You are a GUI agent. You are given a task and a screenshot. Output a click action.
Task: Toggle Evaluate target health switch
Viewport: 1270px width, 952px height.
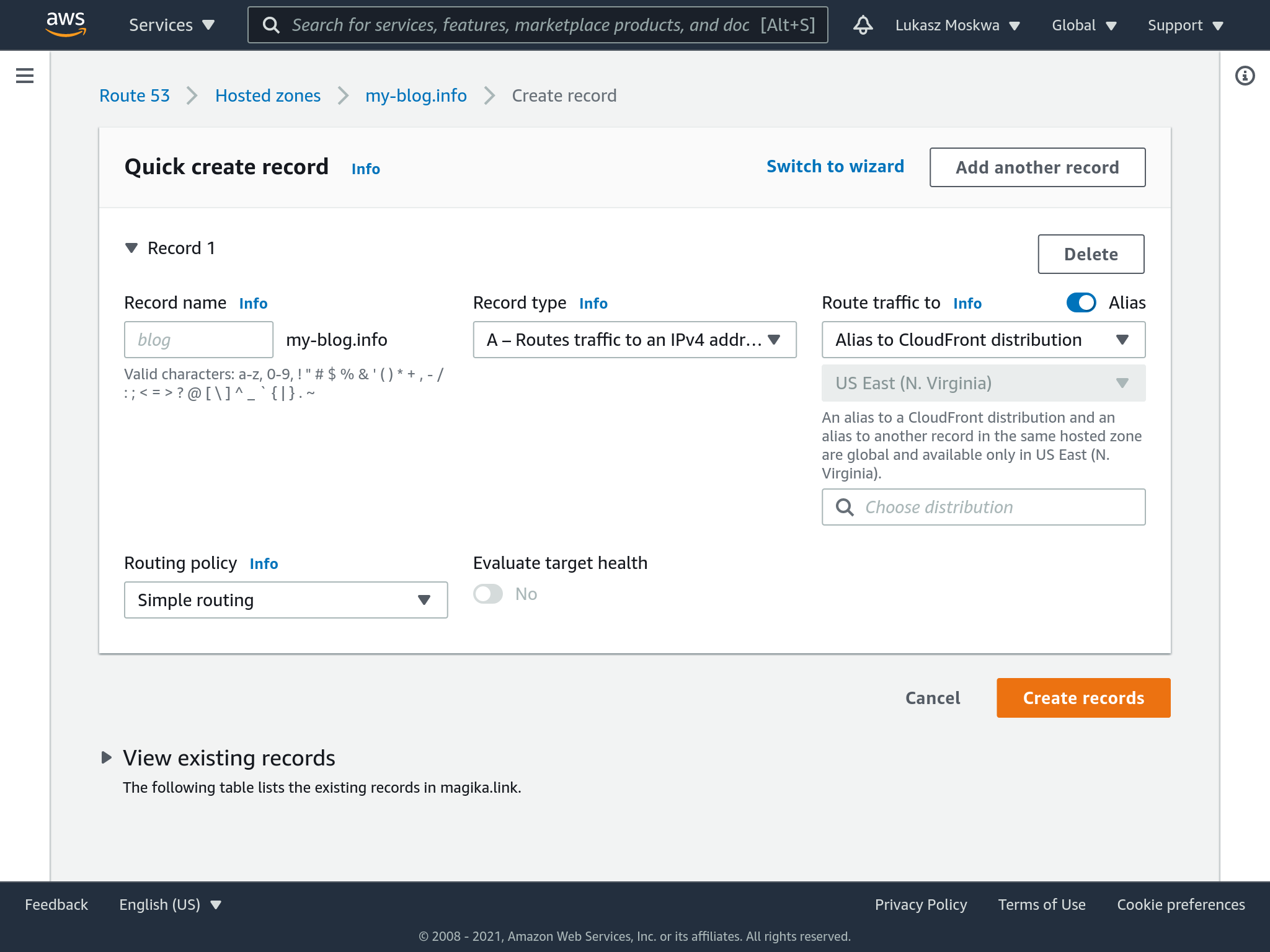(488, 594)
